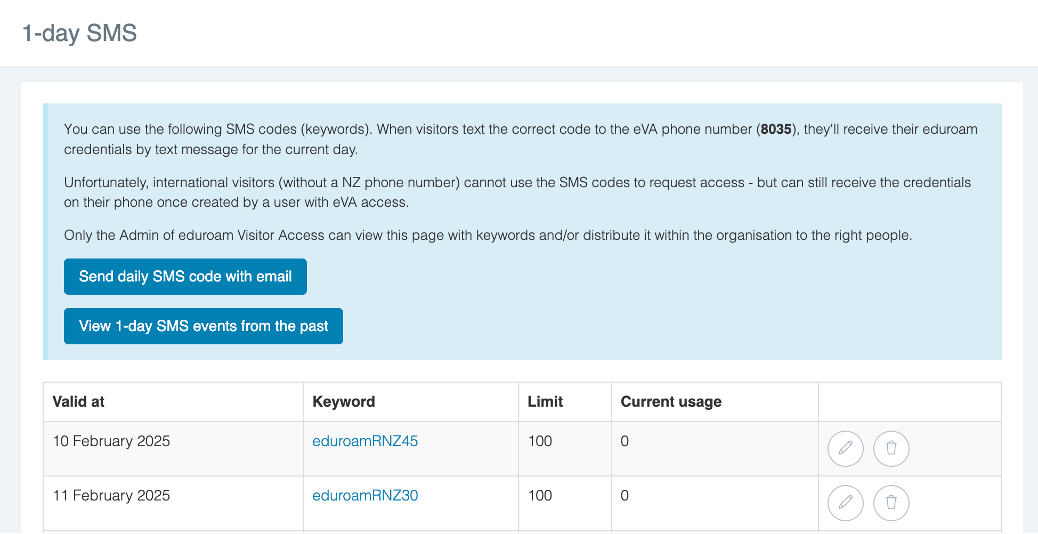Delete the eduroamRNZ45 keyword entry
The height and width of the screenshot is (534, 1038).
point(891,449)
